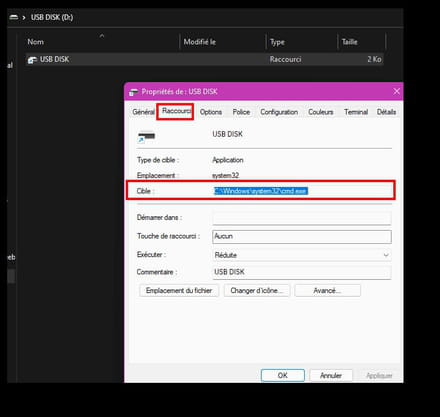The image size is (440, 417).
Task: Click the Touche de raccourci field
Action: pyautogui.click(x=302, y=236)
